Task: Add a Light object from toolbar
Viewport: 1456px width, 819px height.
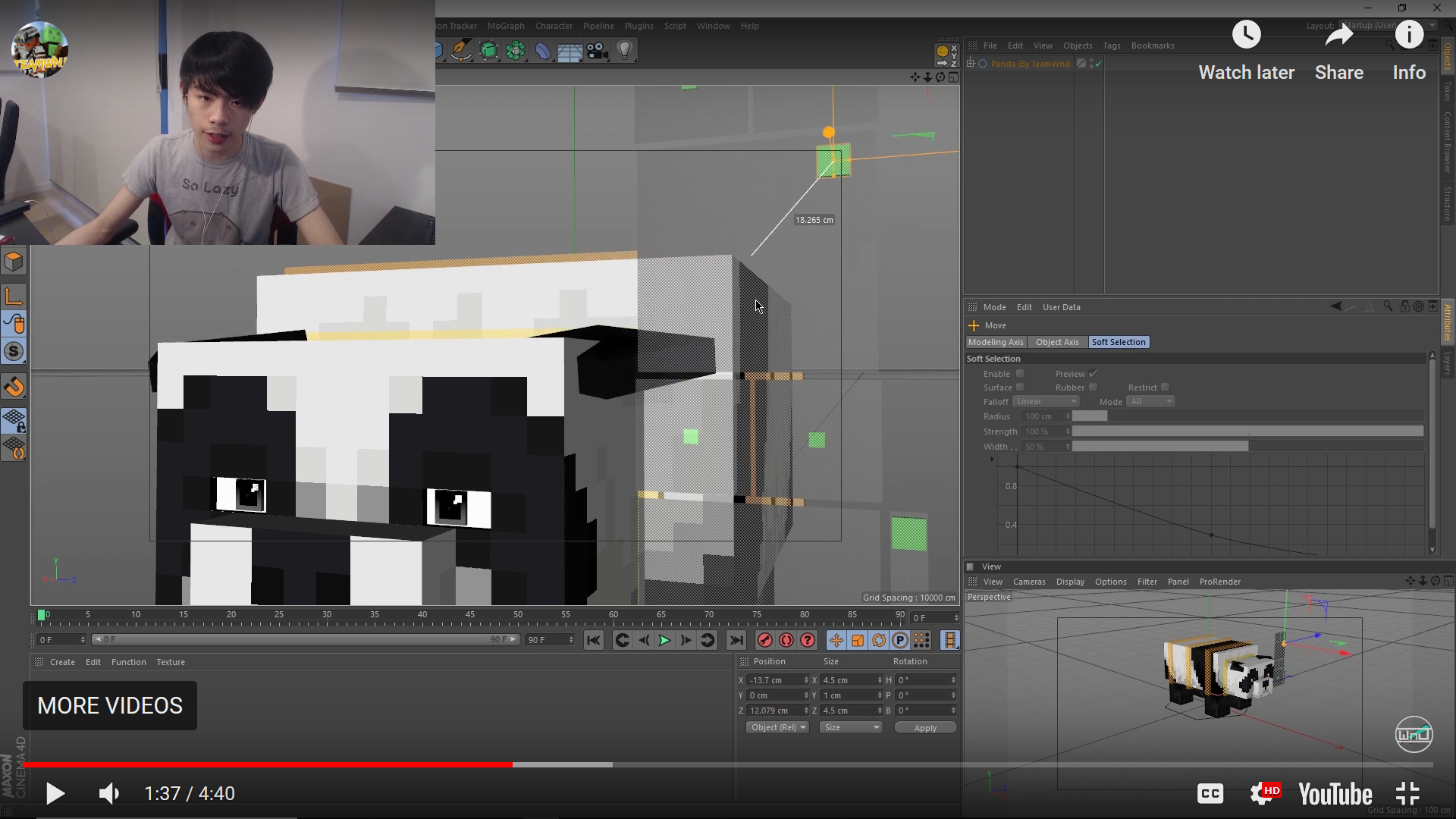Action: (x=624, y=51)
